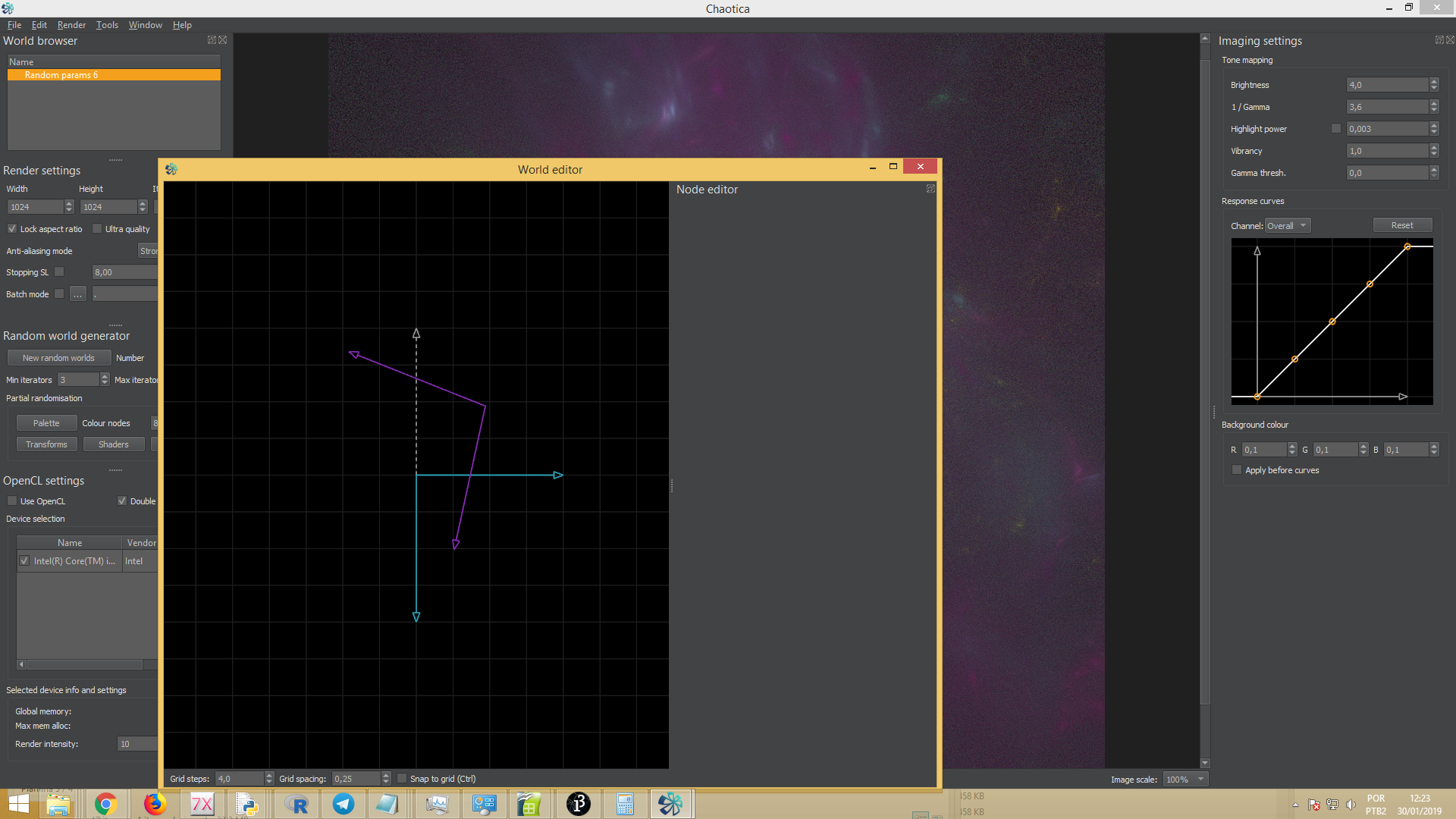The height and width of the screenshot is (819, 1456).
Task: Adjust Min iterators spinner arrows
Action: (x=105, y=379)
